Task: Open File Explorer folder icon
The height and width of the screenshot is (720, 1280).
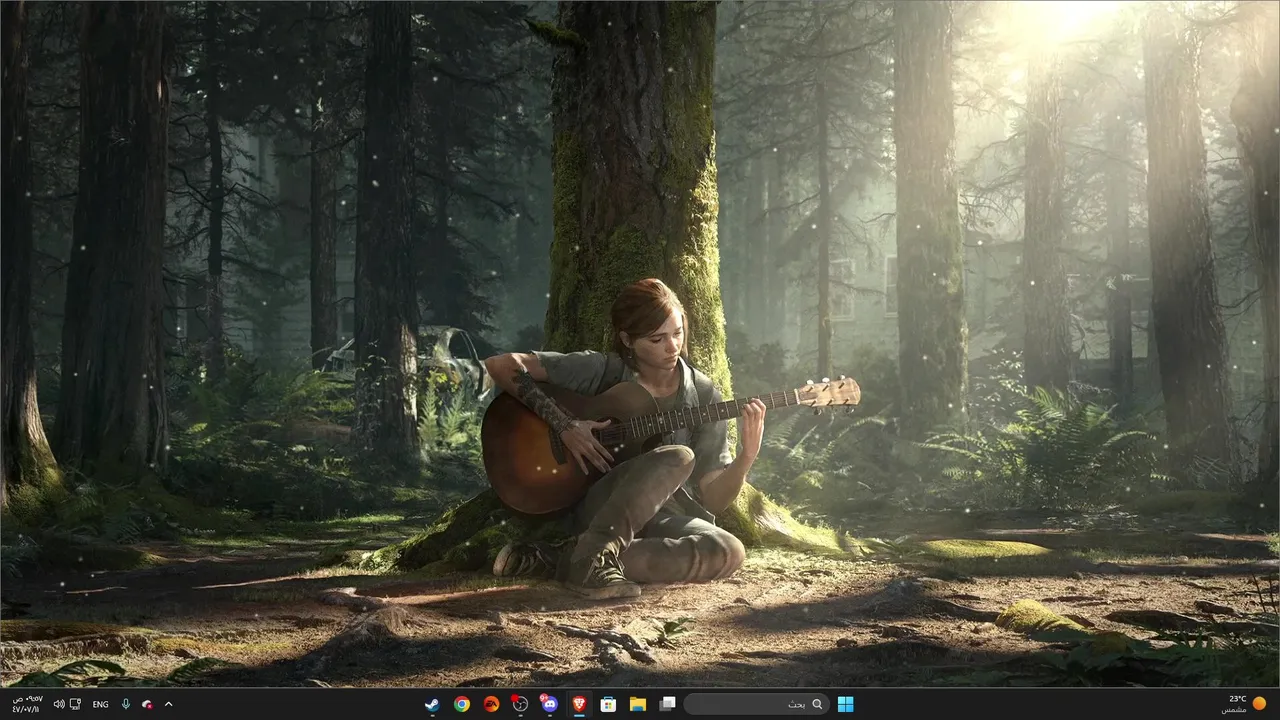Action: coord(637,704)
